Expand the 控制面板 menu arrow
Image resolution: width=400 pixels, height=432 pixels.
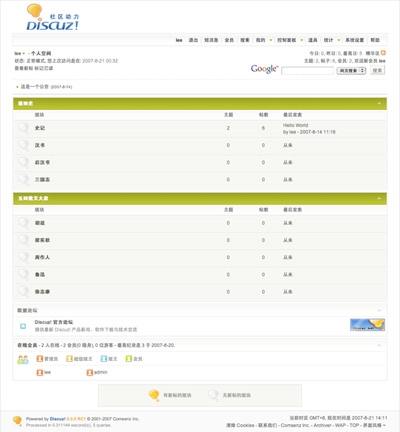(302, 40)
